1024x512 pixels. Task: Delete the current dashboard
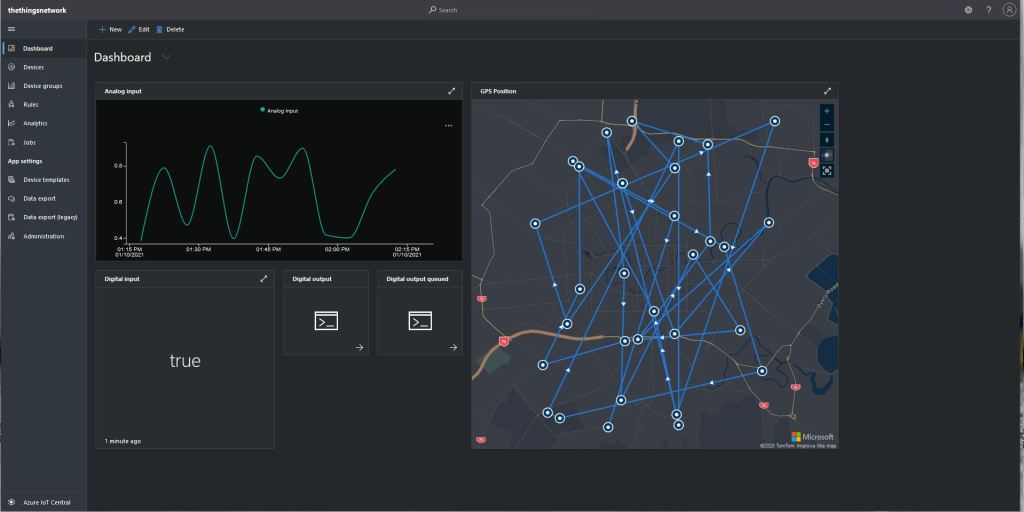pyautogui.click(x=170, y=29)
